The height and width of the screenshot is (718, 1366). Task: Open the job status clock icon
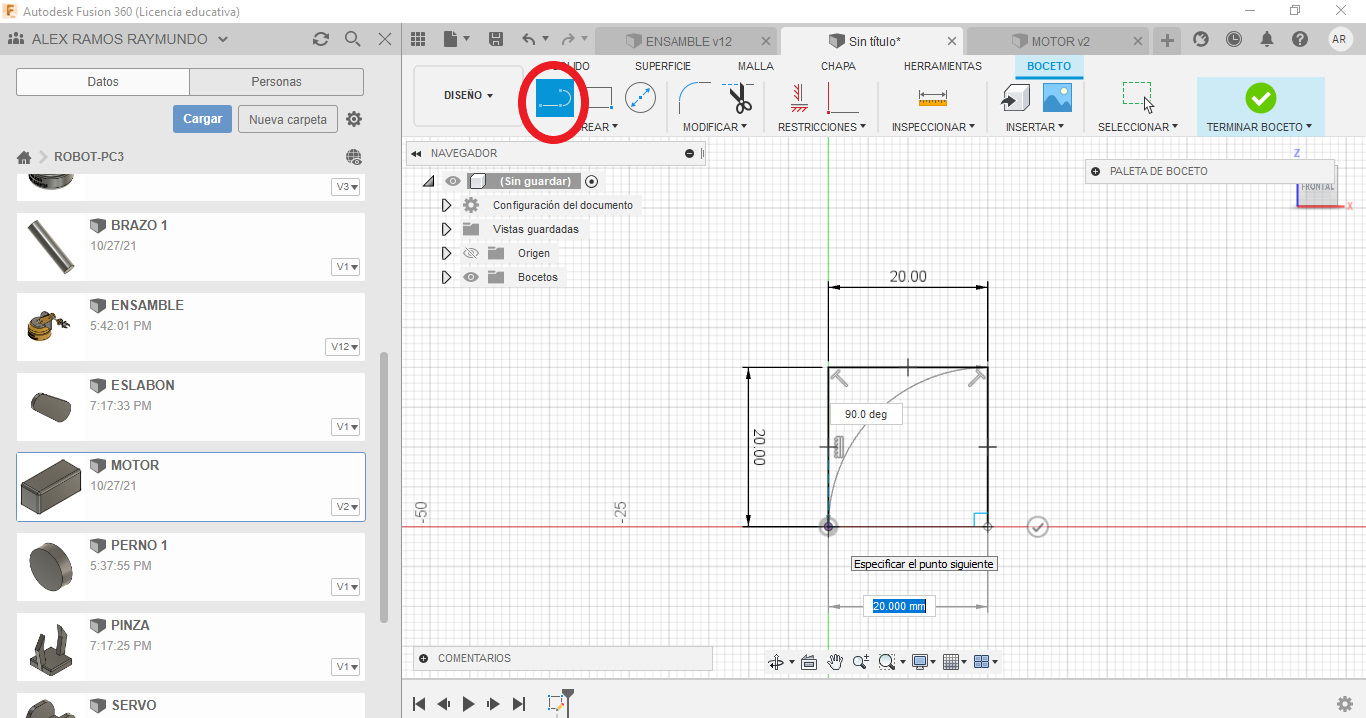(x=1234, y=39)
